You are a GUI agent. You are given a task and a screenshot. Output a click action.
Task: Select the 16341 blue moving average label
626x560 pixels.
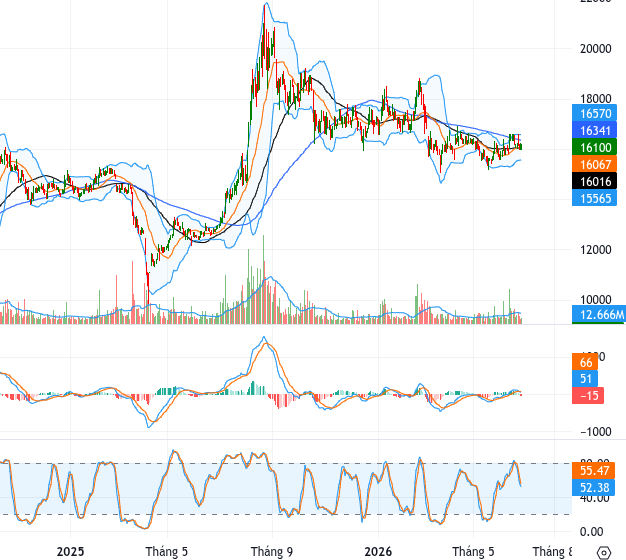click(x=594, y=131)
